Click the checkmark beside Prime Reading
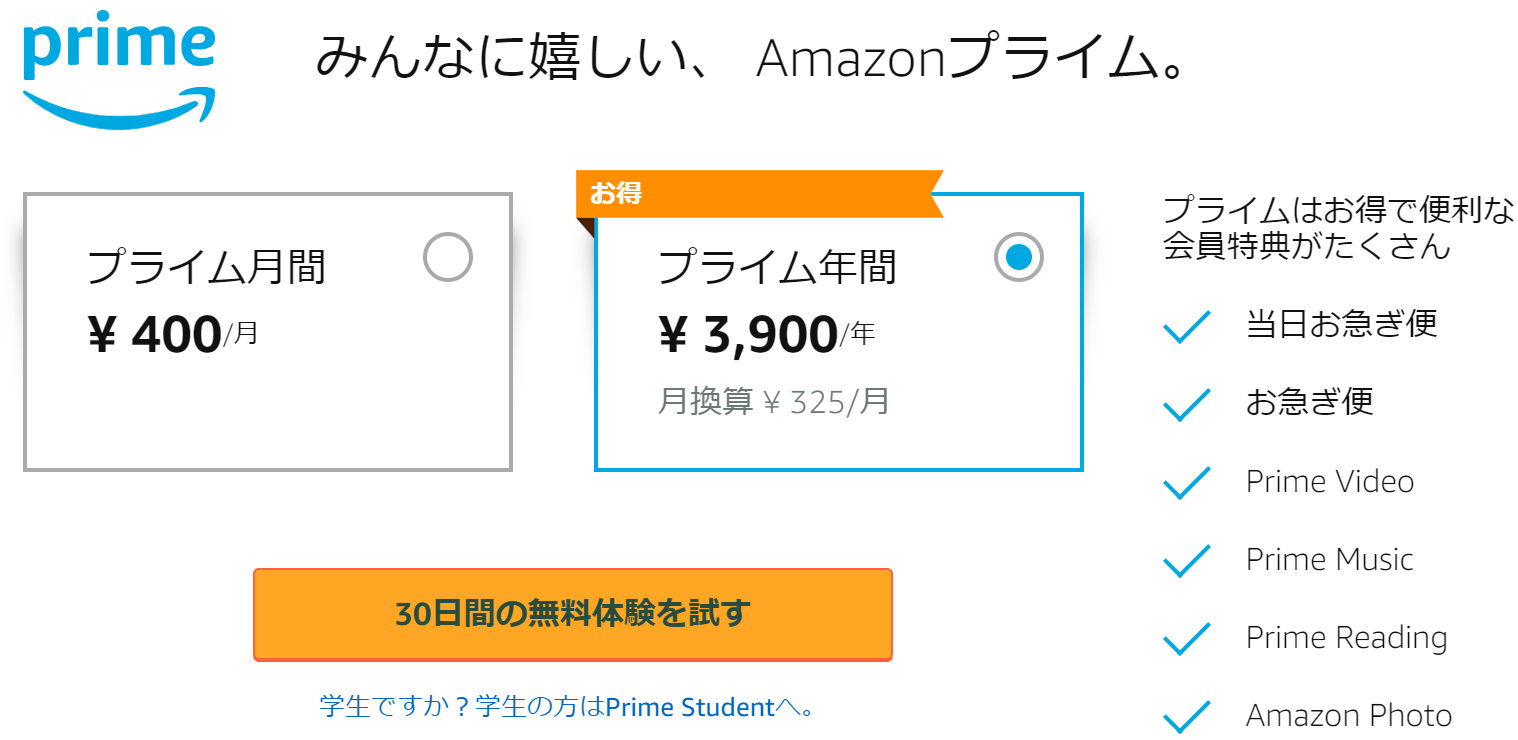This screenshot has height=740, width=1518. pyautogui.click(x=1188, y=638)
